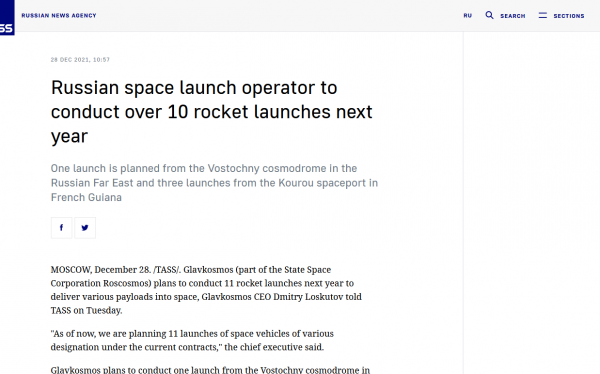Click the grey subtitle beginning 'One launch is planned'
Viewport: 600px width, 374px height.
[214, 183]
